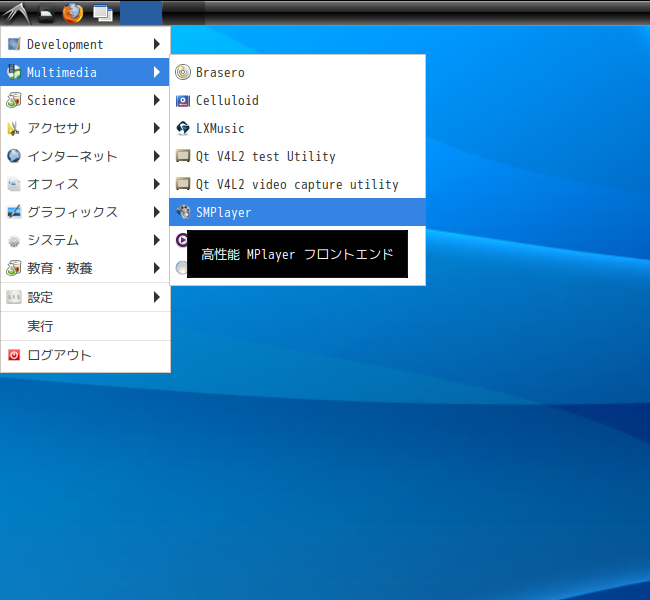Launch SMPlayer from Multimedia submenu

coord(297,212)
